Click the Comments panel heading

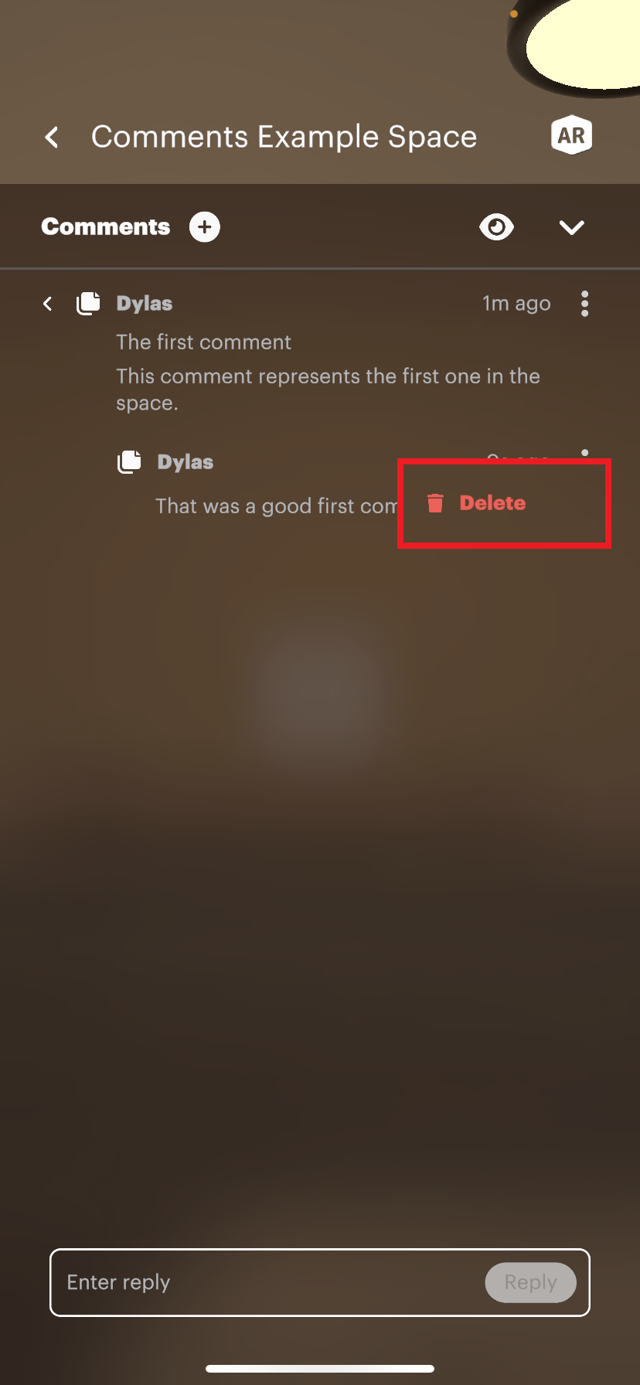tap(106, 227)
